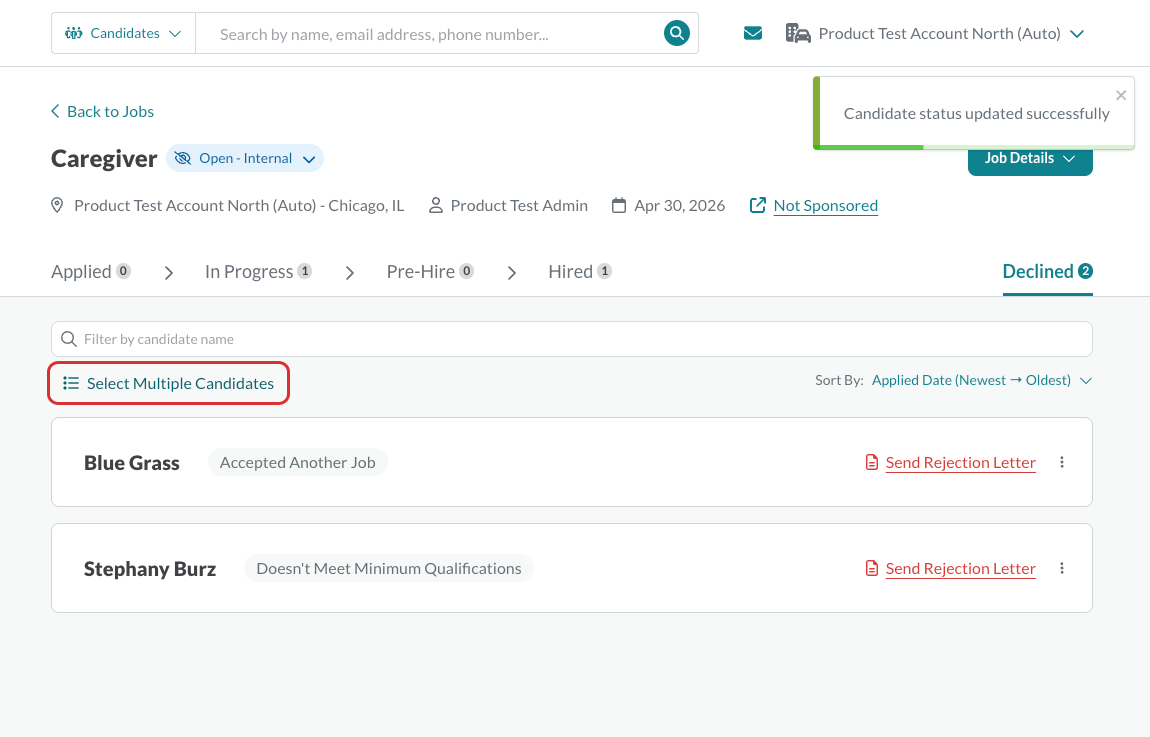
Task: Click the teal search magnifier button
Action: click(x=676, y=33)
